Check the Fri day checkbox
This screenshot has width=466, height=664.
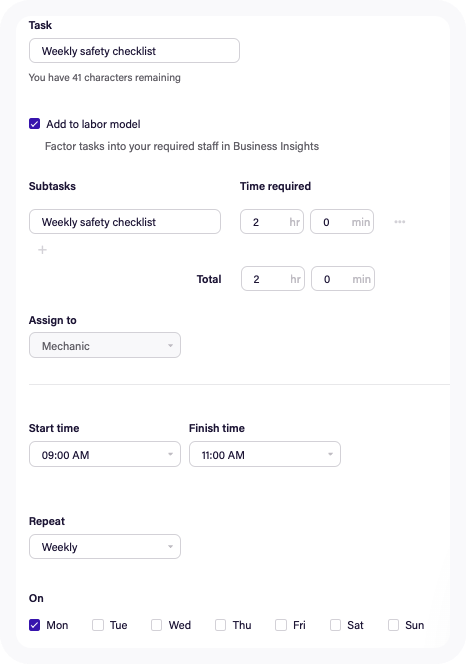[x=281, y=625]
